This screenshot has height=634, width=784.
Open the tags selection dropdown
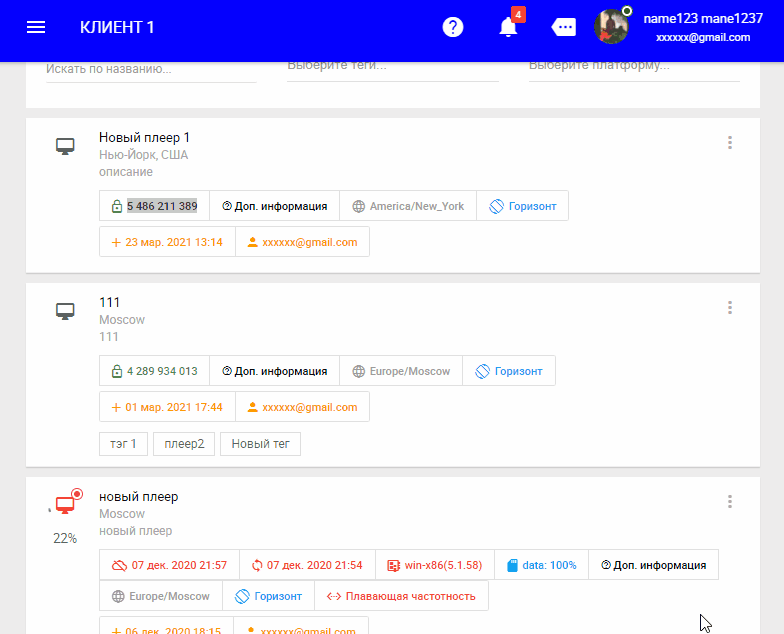(392, 67)
